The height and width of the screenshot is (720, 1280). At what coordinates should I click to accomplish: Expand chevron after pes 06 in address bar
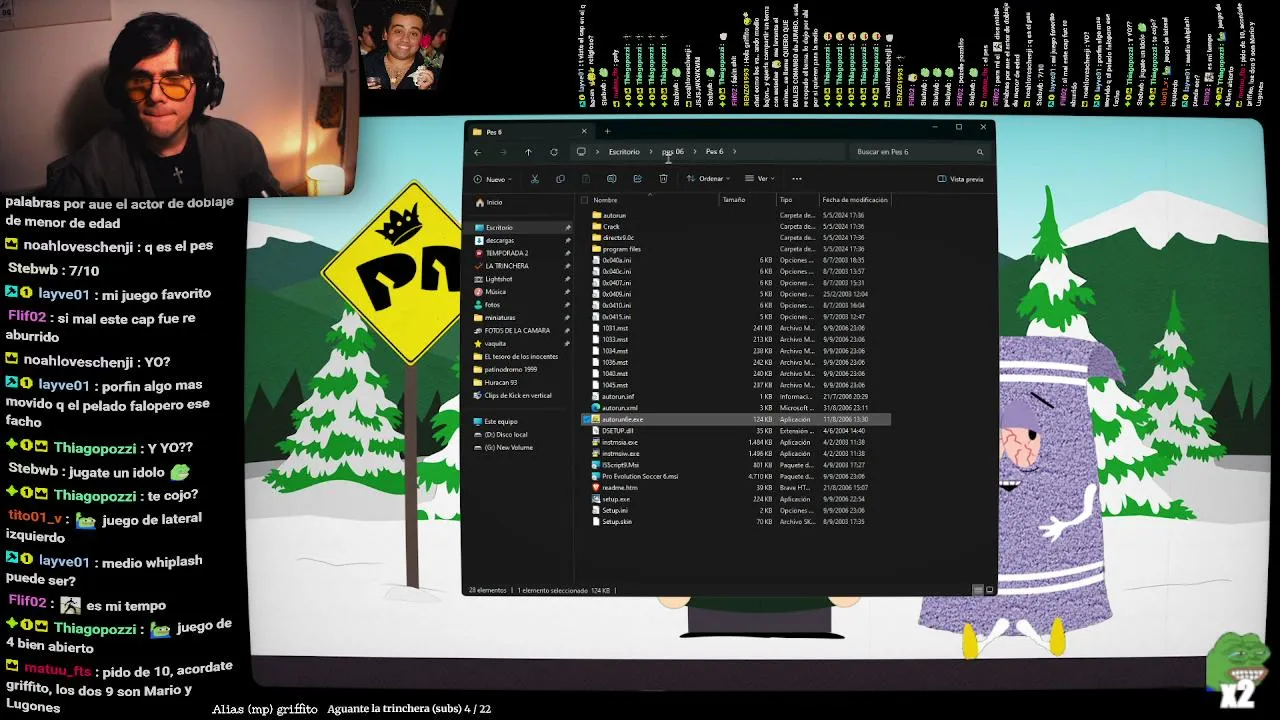click(x=695, y=152)
